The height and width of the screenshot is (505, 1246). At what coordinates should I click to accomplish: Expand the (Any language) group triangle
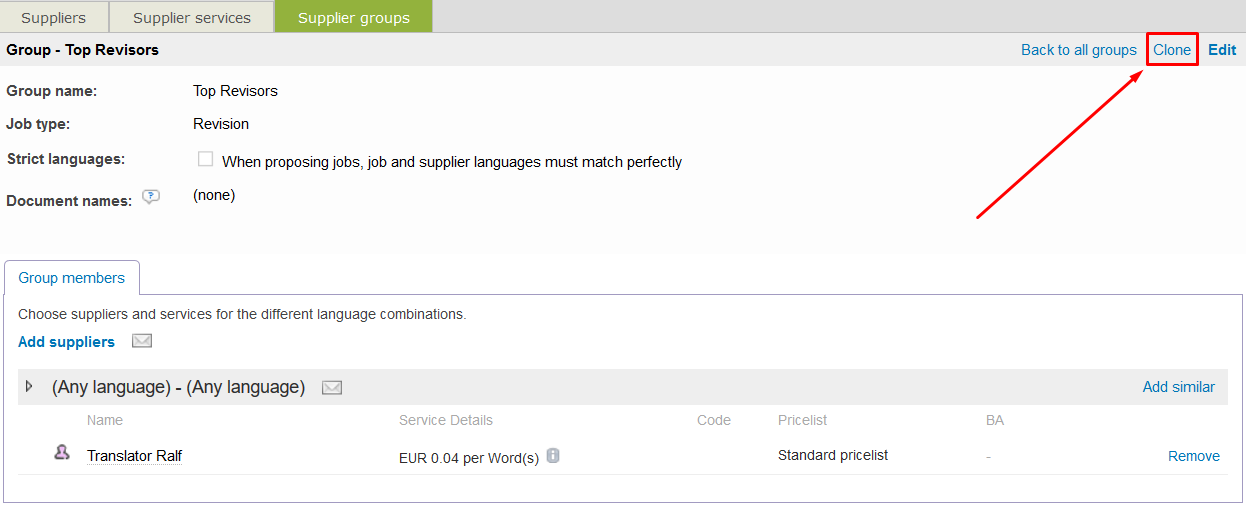tap(29, 387)
